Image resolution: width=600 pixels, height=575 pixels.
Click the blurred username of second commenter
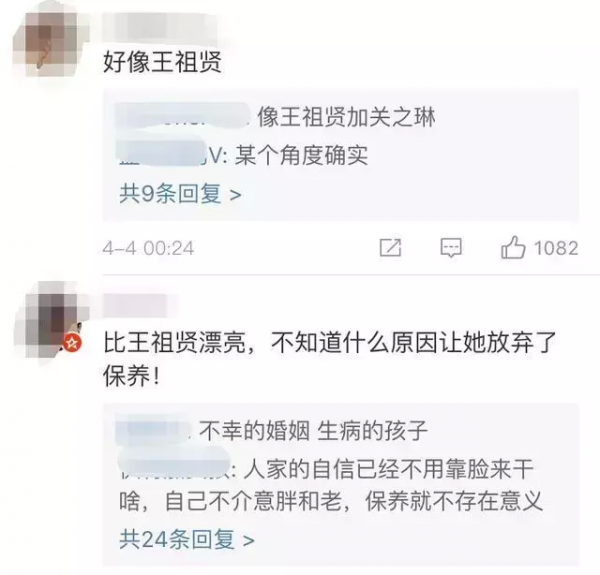click(140, 305)
